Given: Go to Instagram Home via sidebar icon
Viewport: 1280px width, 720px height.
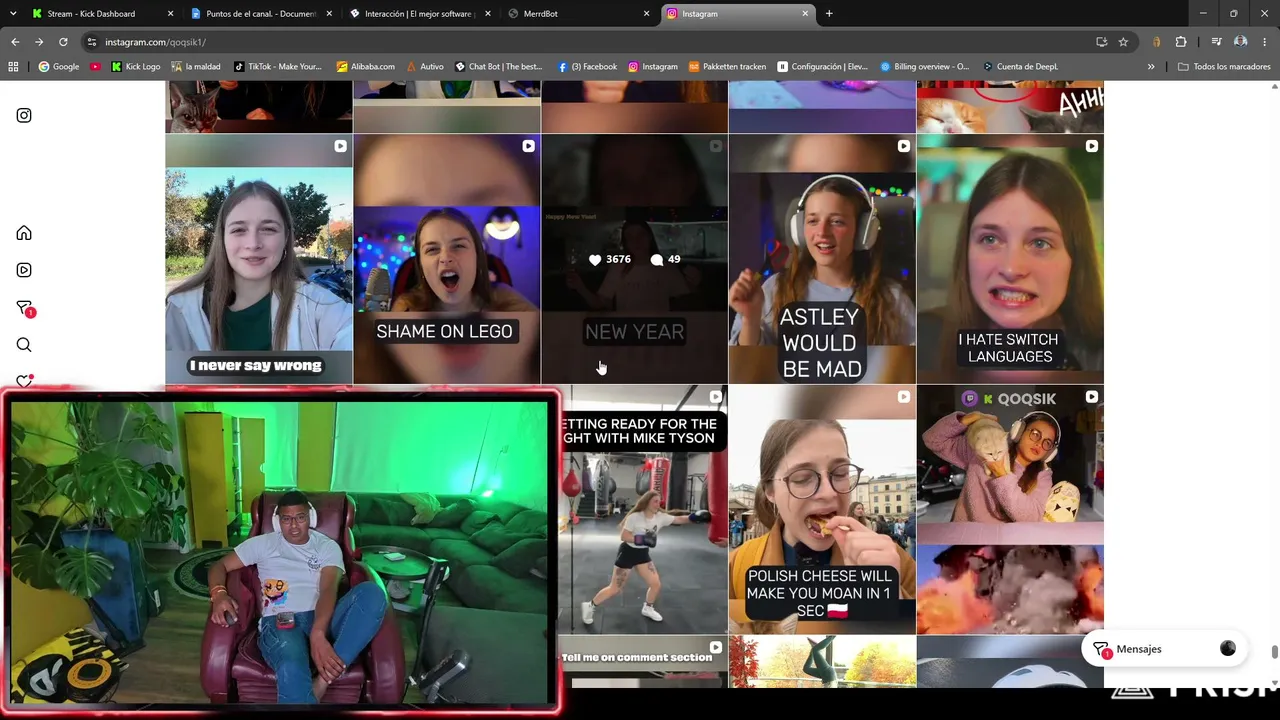Looking at the screenshot, I should pos(24,233).
